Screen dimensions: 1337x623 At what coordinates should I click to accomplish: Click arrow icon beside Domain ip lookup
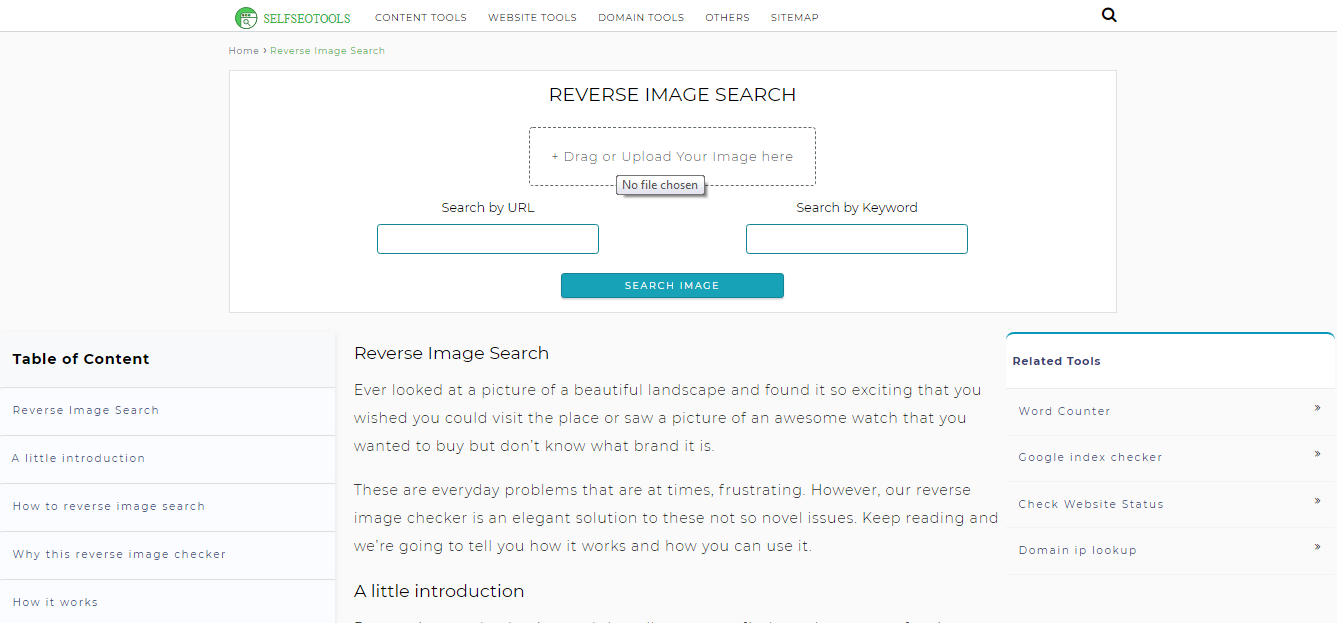1317,547
